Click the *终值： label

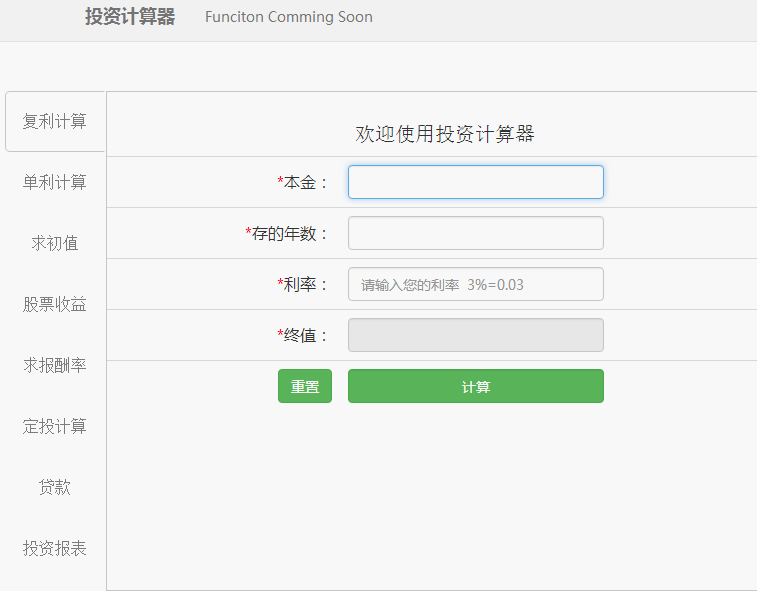pyautogui.click(x=303, y=335)
